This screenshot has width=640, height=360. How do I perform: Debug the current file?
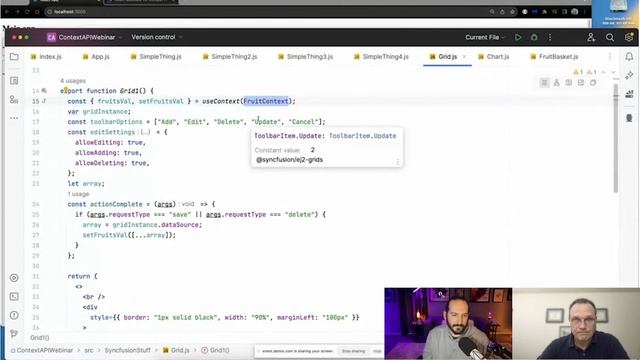pyautogui.click(x=534, y=37)
